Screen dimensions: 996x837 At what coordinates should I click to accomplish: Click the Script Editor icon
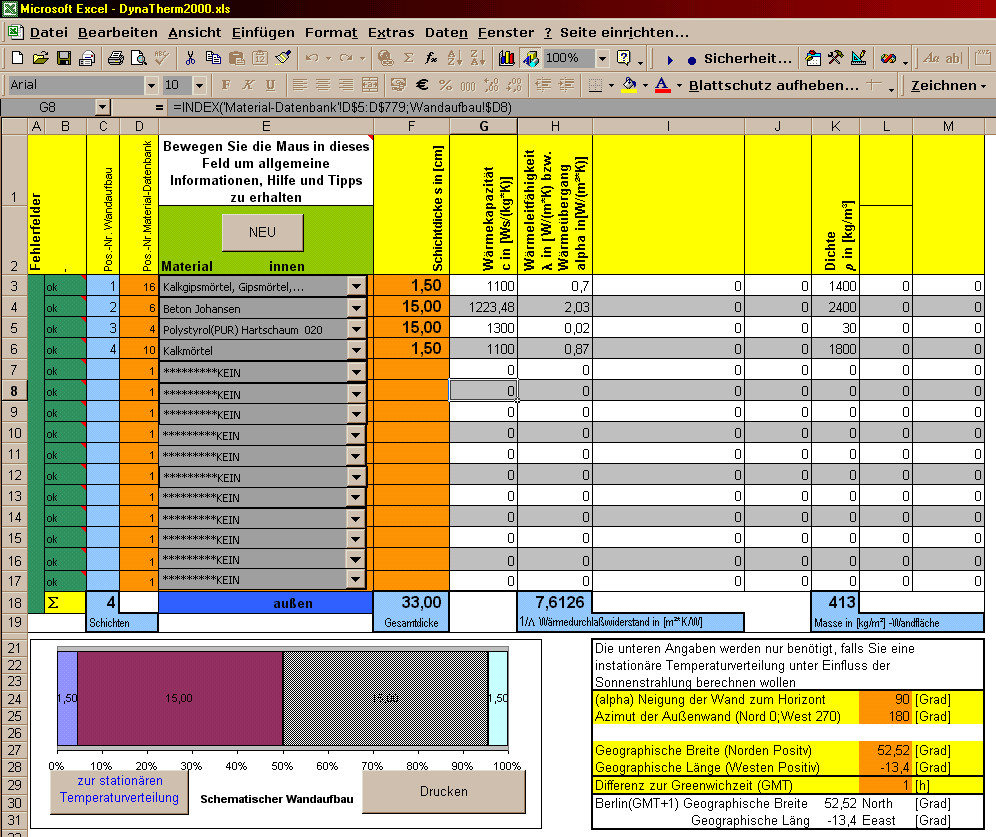click(x=888, y=58)
